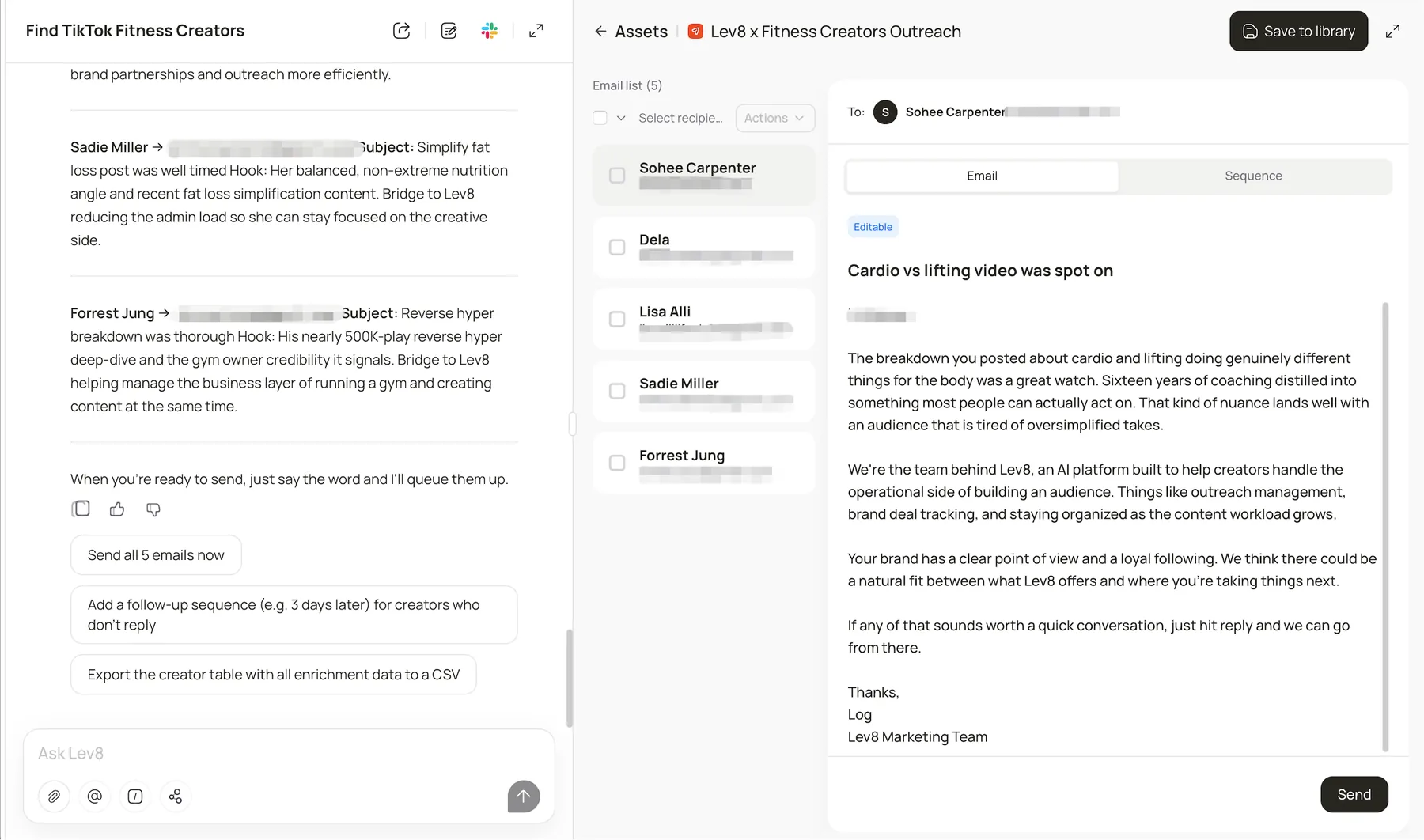1424x840 pixels.
Task: Tick the checkbox for Sadie Miller
Action: [x=617, y=391]
